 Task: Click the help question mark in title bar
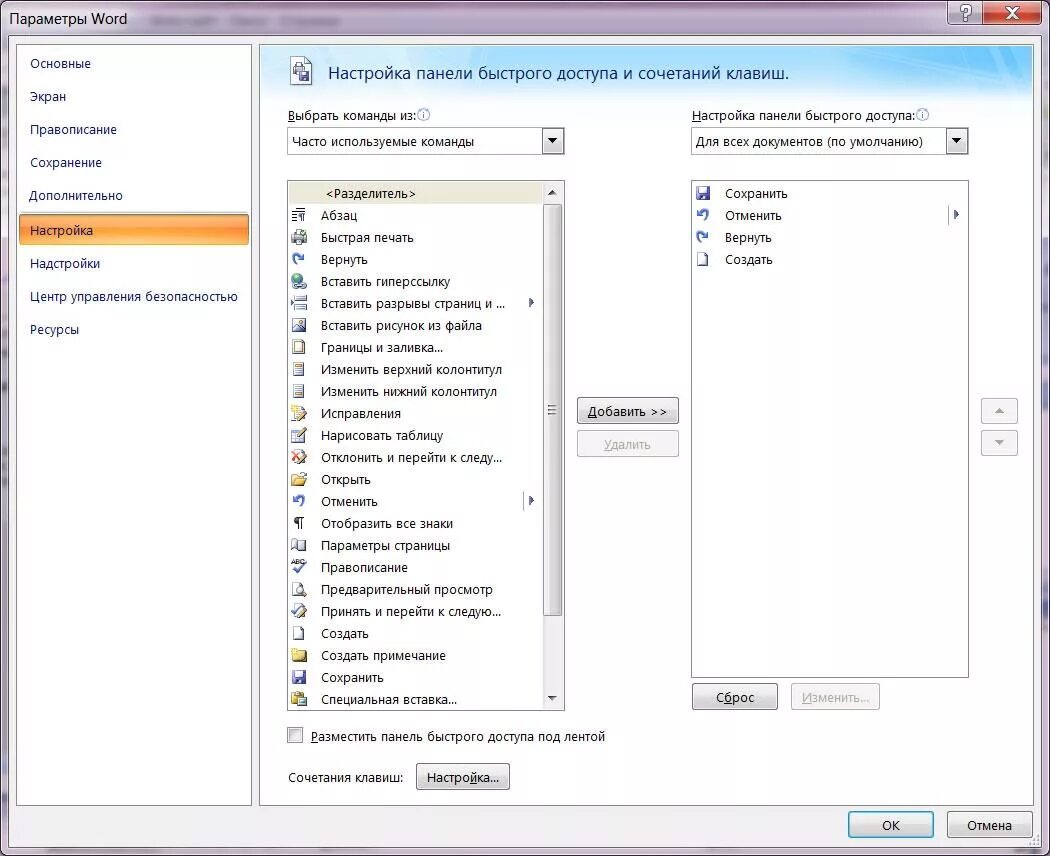coord(966,13)
